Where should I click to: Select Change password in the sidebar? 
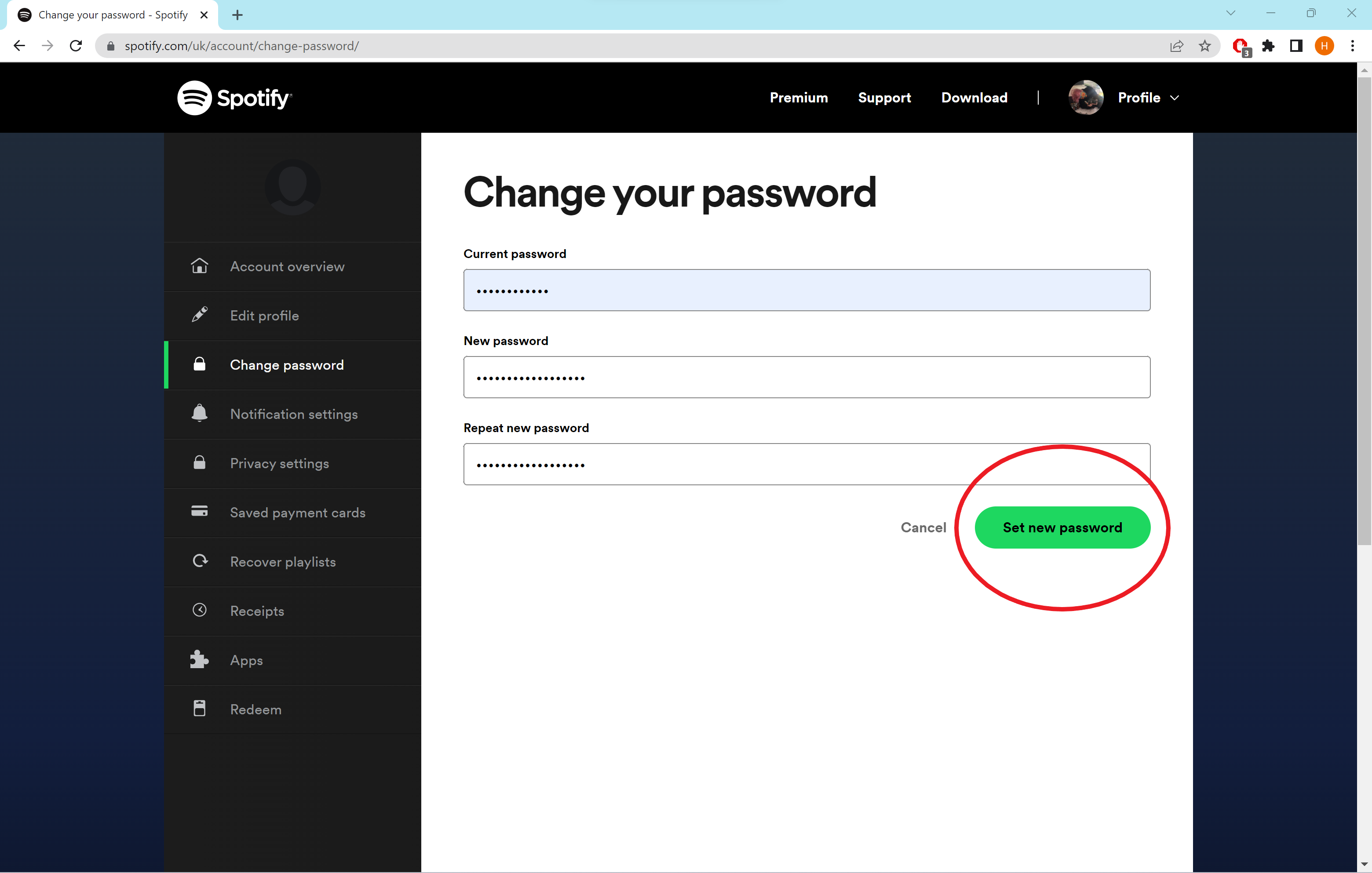293,365
